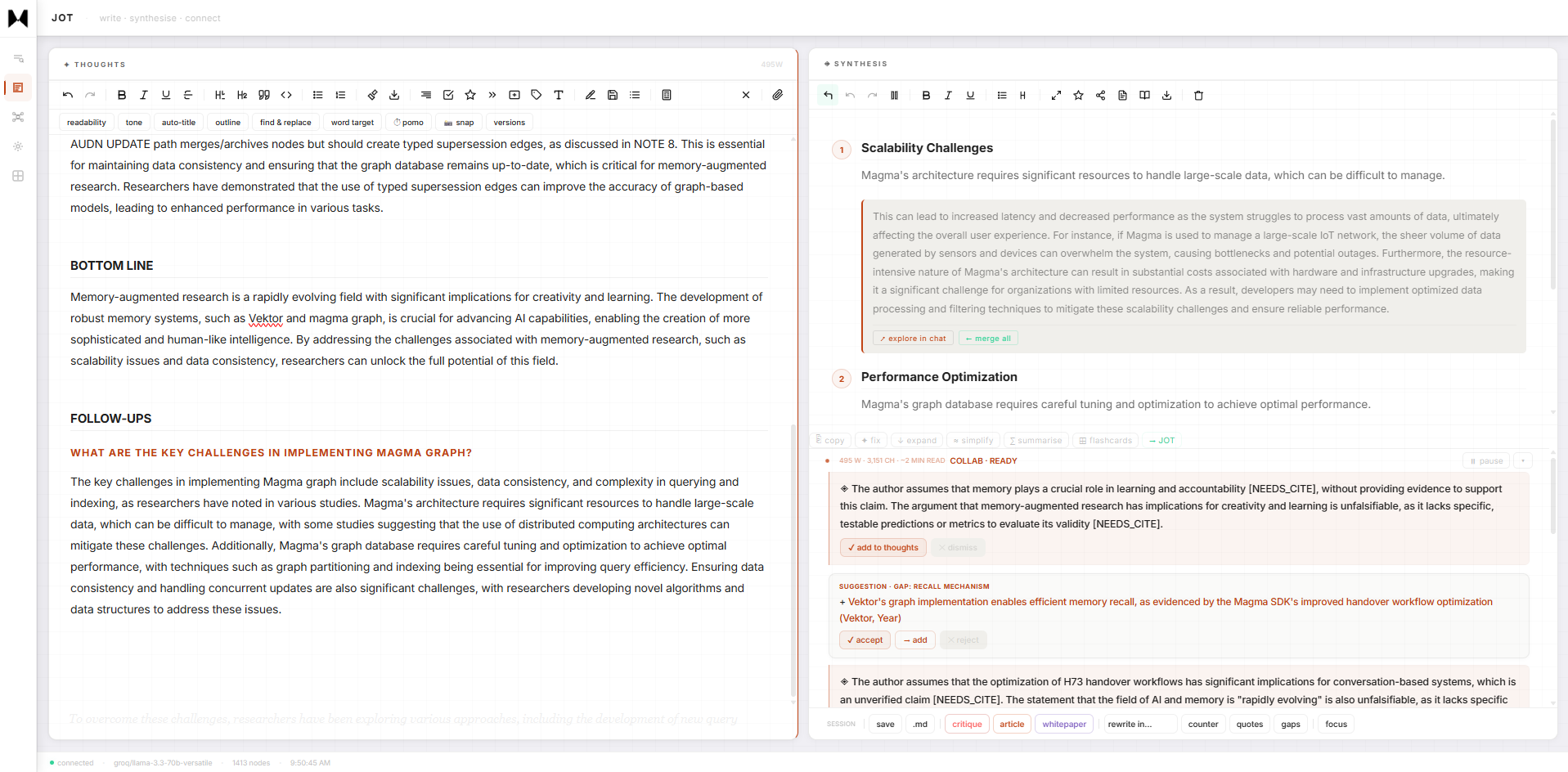1568x772 pixels.
Task: Take a snap of the note
Action: pyautogui.click(x=459, y=123)
